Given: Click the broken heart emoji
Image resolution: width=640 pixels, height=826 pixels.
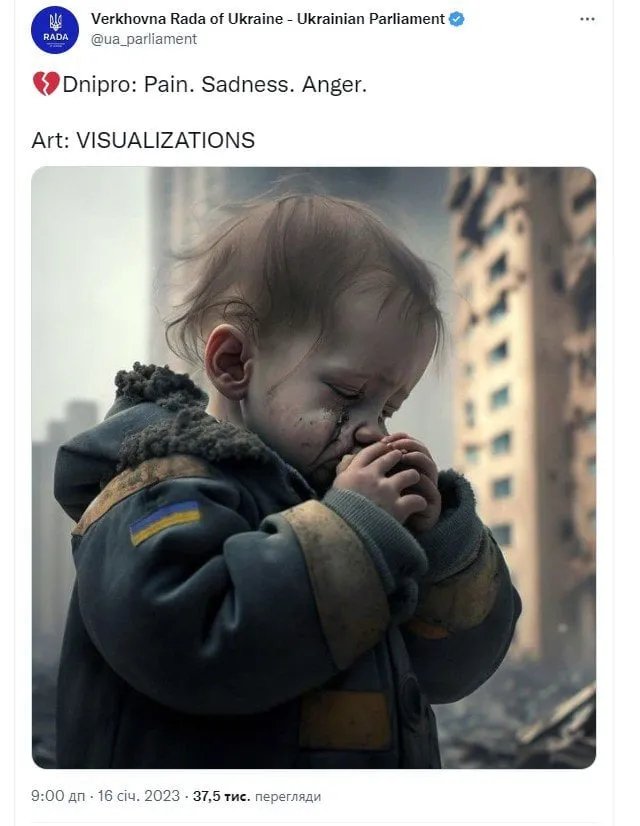Looking at the screenshot, I should coord(46,84).
